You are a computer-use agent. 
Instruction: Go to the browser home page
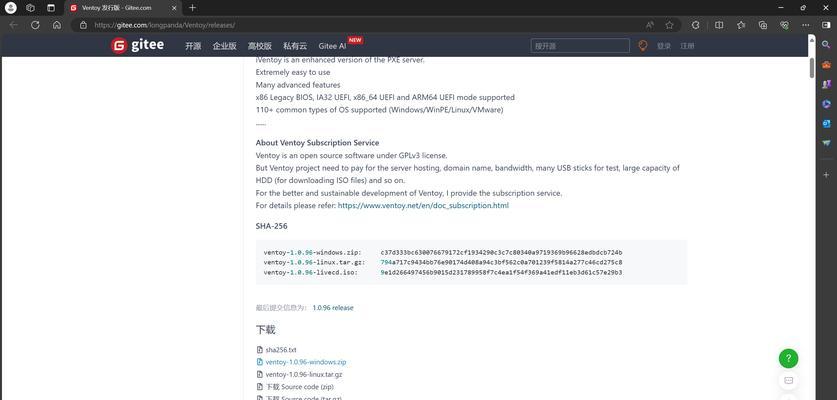(57, 25)
